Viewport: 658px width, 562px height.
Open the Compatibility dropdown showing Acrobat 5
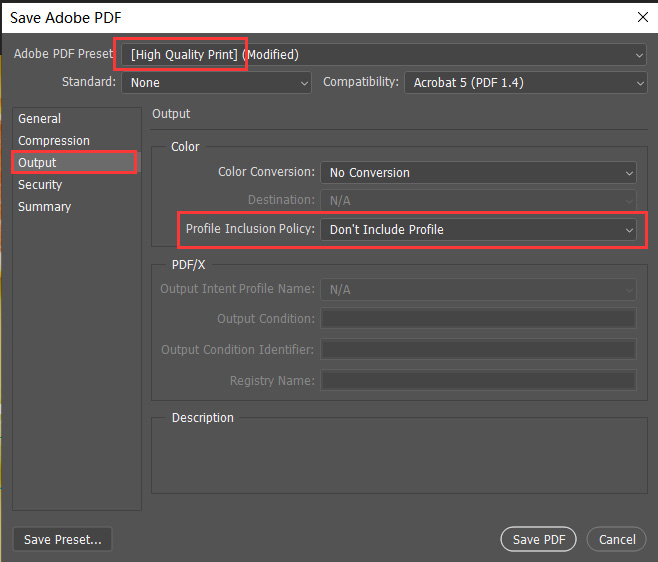(525, 83)
